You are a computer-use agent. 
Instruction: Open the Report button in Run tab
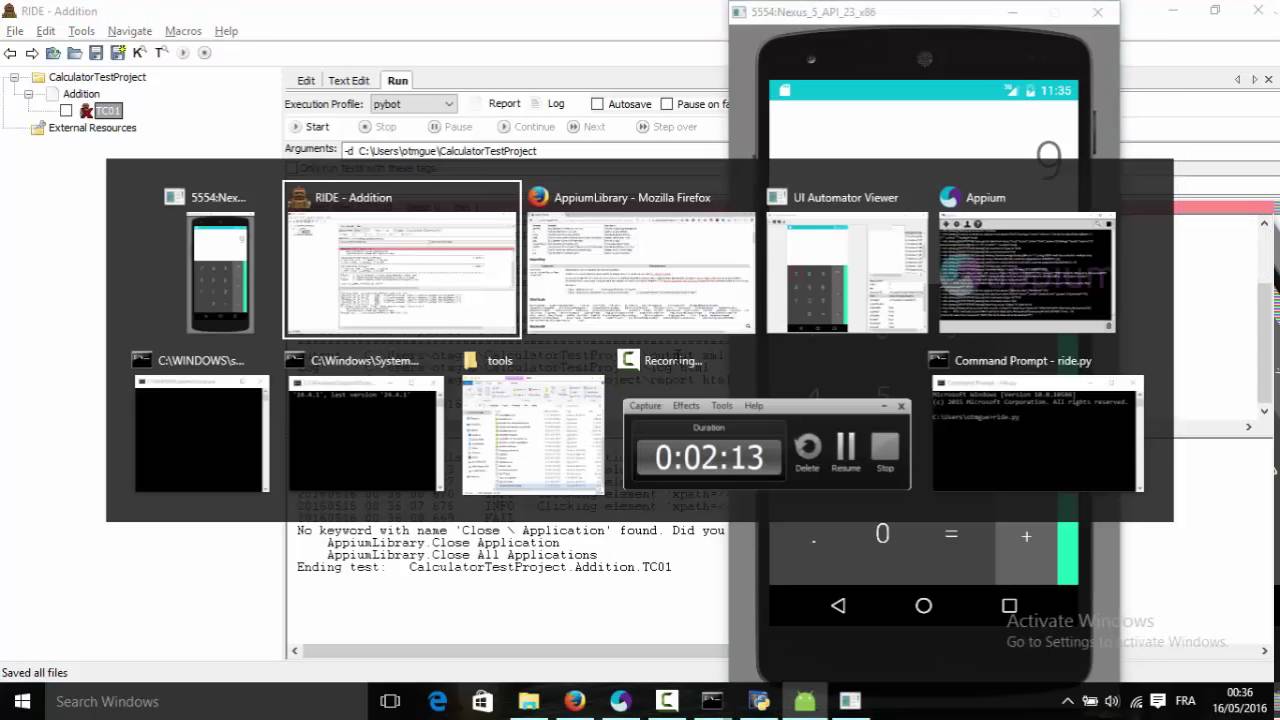pos(496,104)
